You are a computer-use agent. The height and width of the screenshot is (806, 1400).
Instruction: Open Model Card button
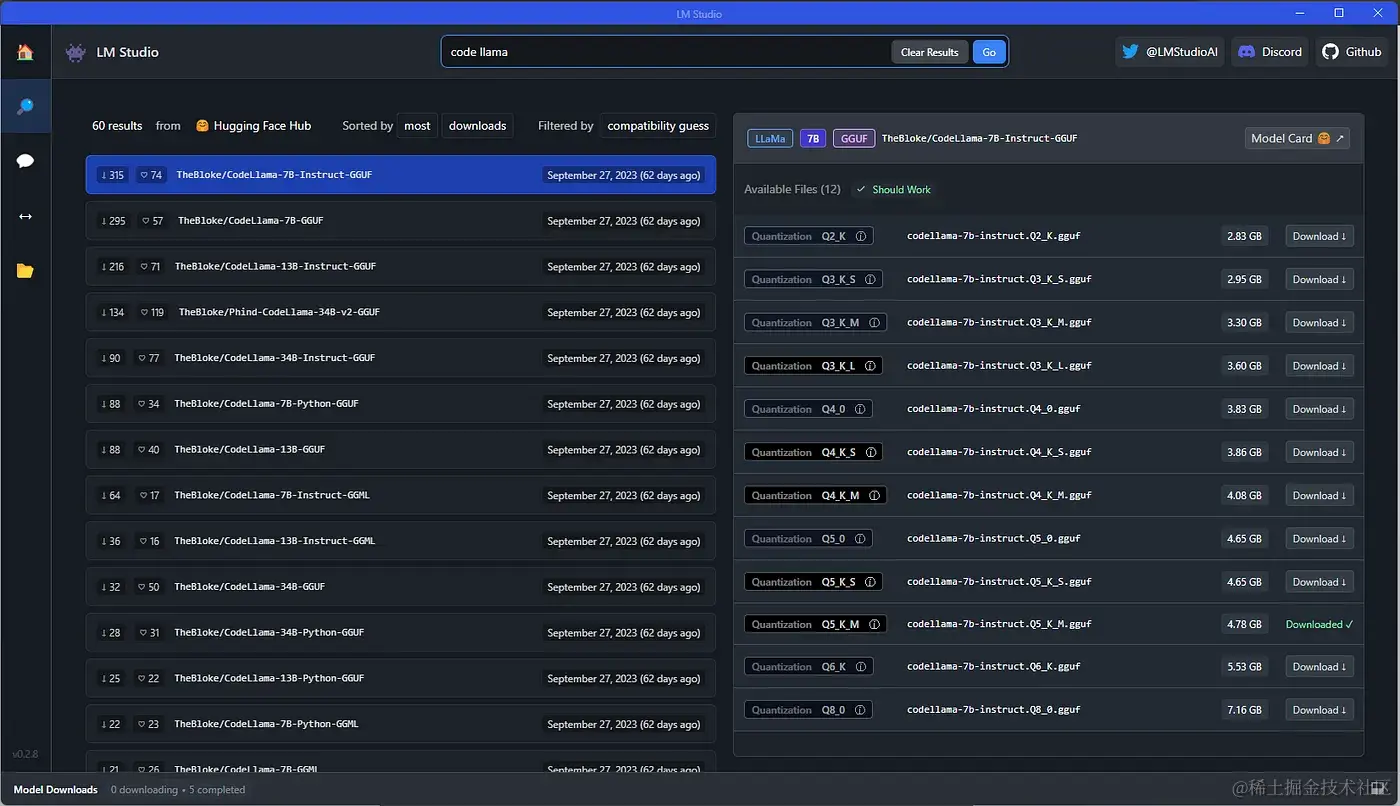pos(1297,138)
